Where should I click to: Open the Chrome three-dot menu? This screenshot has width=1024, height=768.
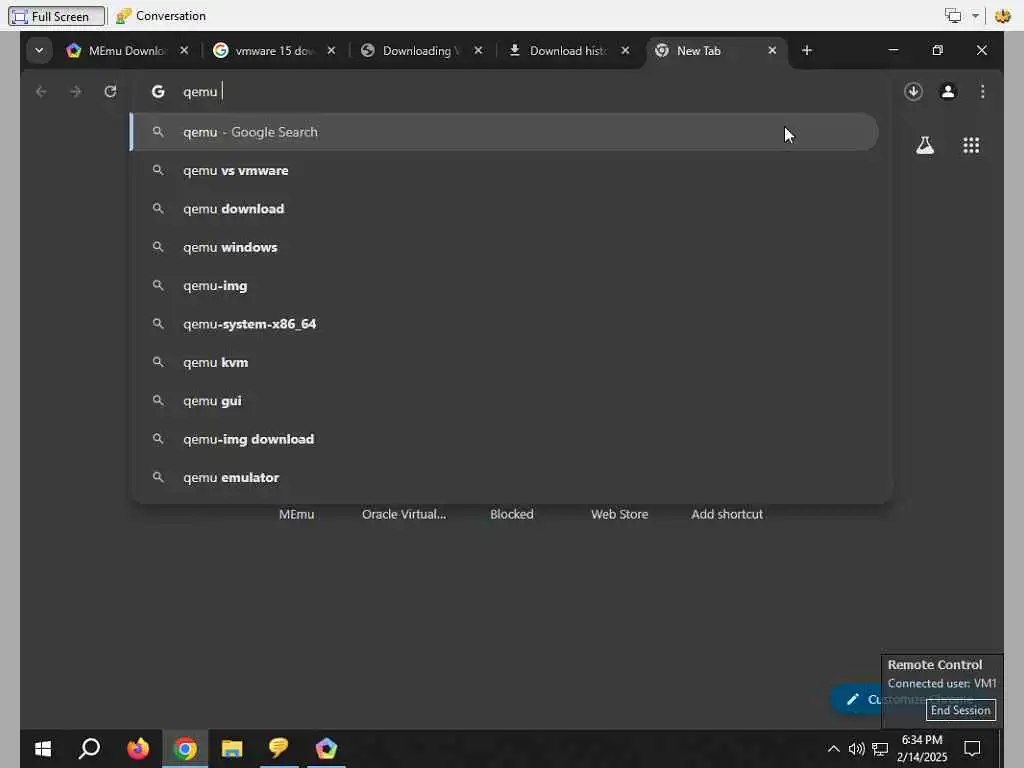982,91
